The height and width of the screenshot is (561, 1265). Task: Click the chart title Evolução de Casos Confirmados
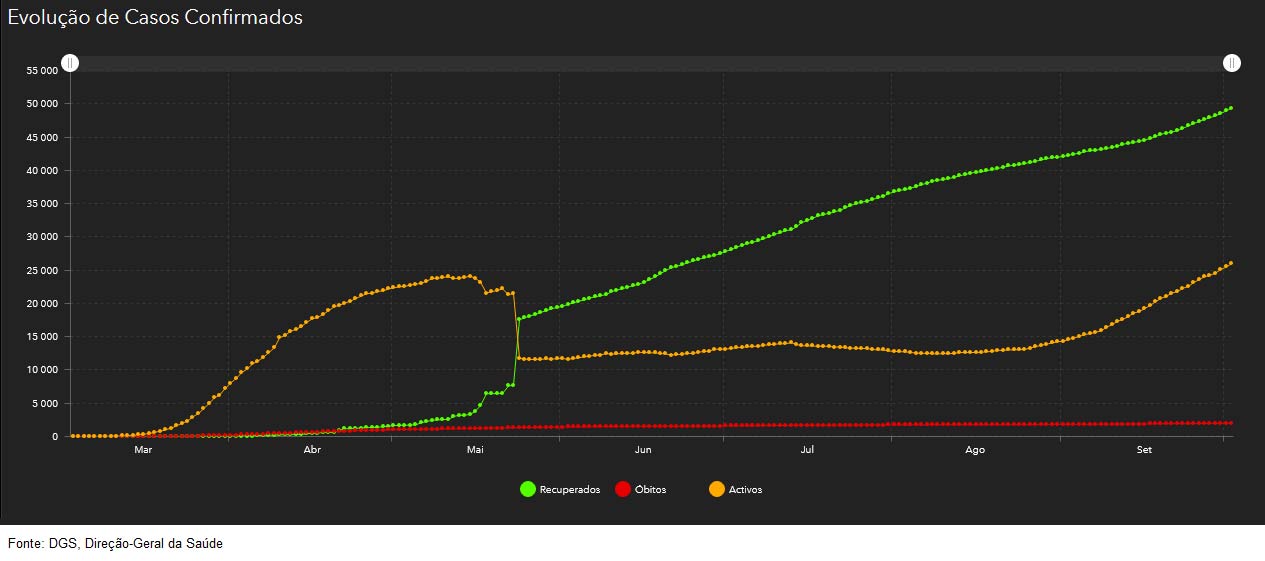tap(155, 18)
